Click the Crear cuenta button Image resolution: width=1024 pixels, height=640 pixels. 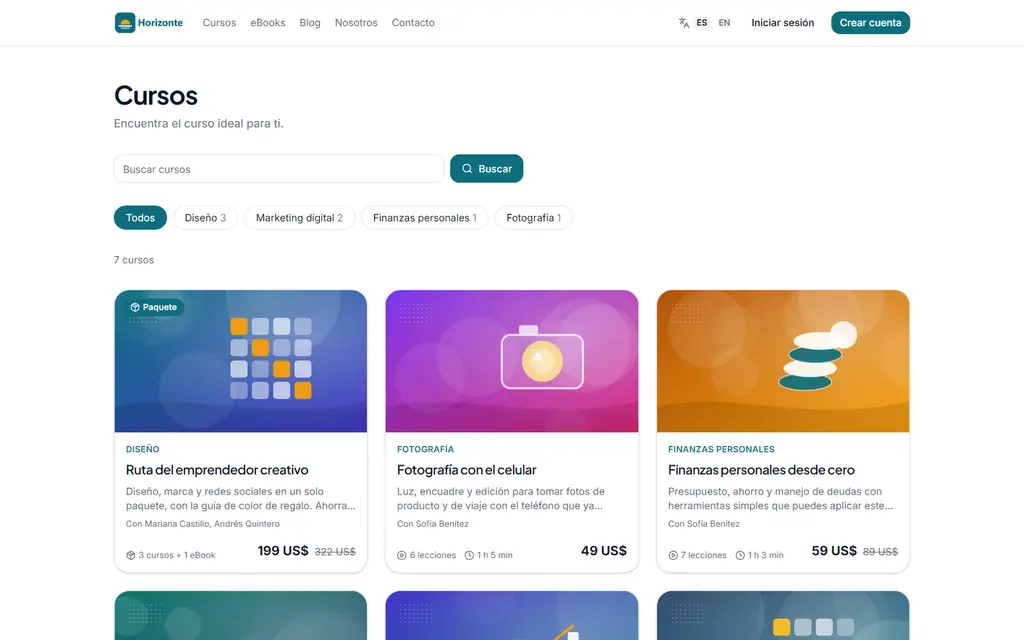[x=870, y=23]
